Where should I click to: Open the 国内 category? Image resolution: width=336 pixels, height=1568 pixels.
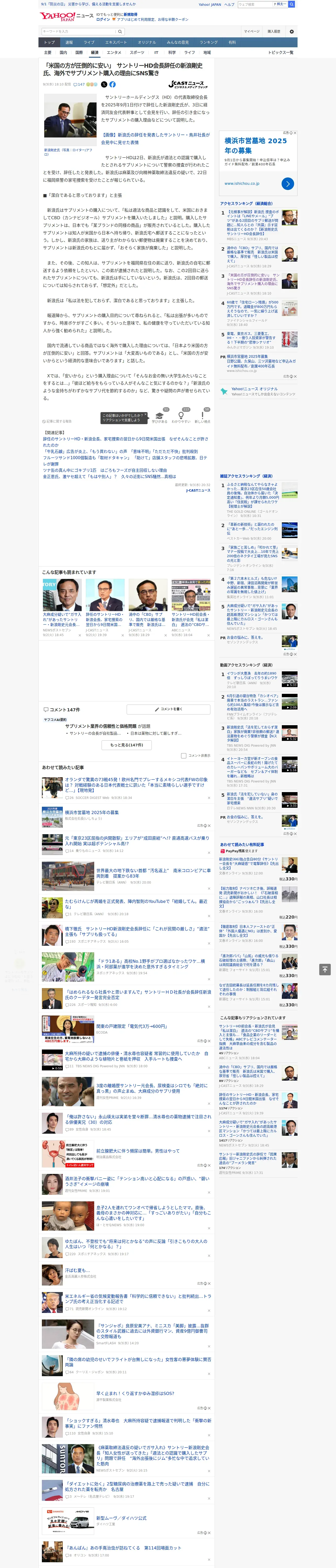point(63,52)
